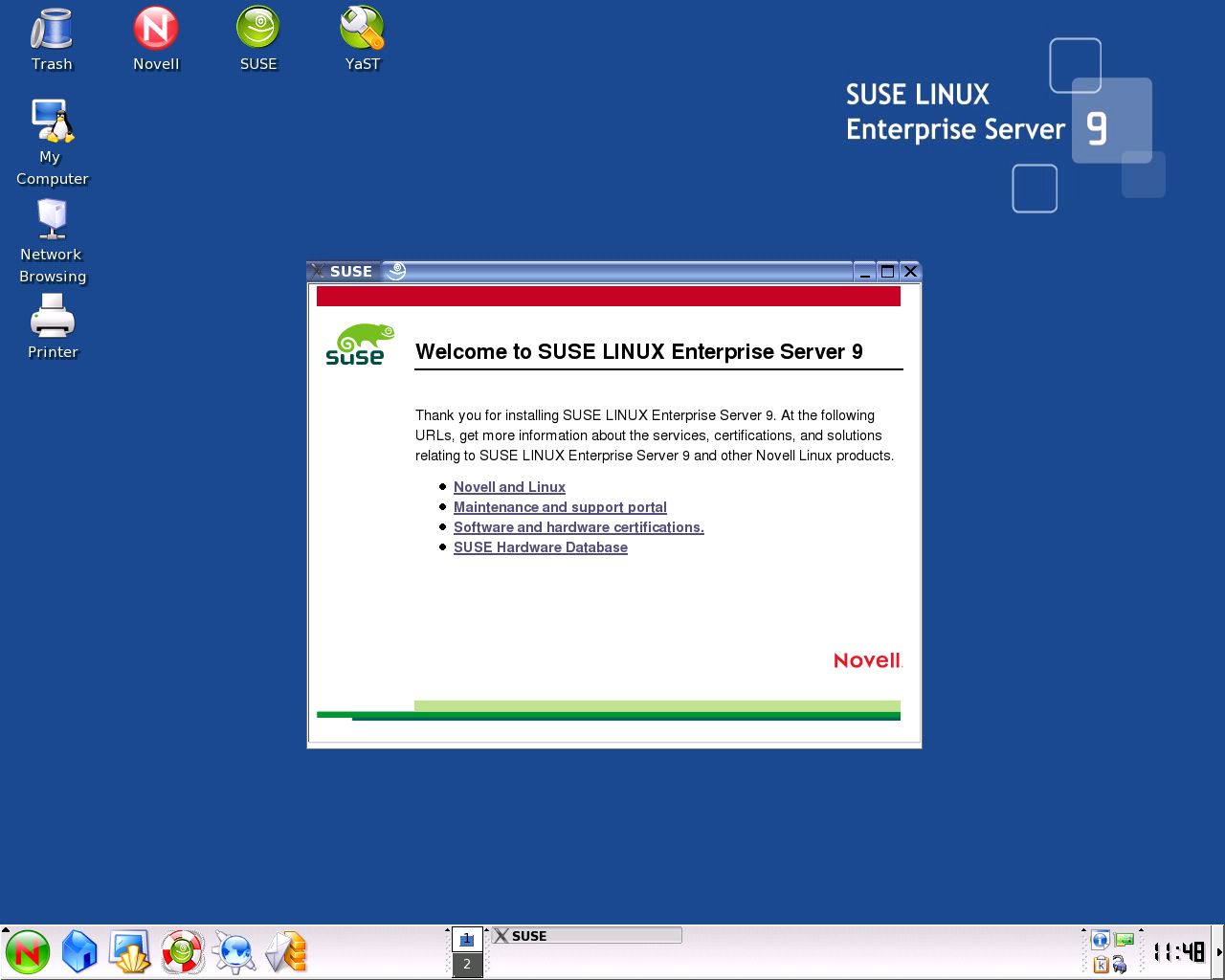Launch the KMail envelope icon in panel
The width and height of the screenshot is (1225, 980).
tap(285, 952)
